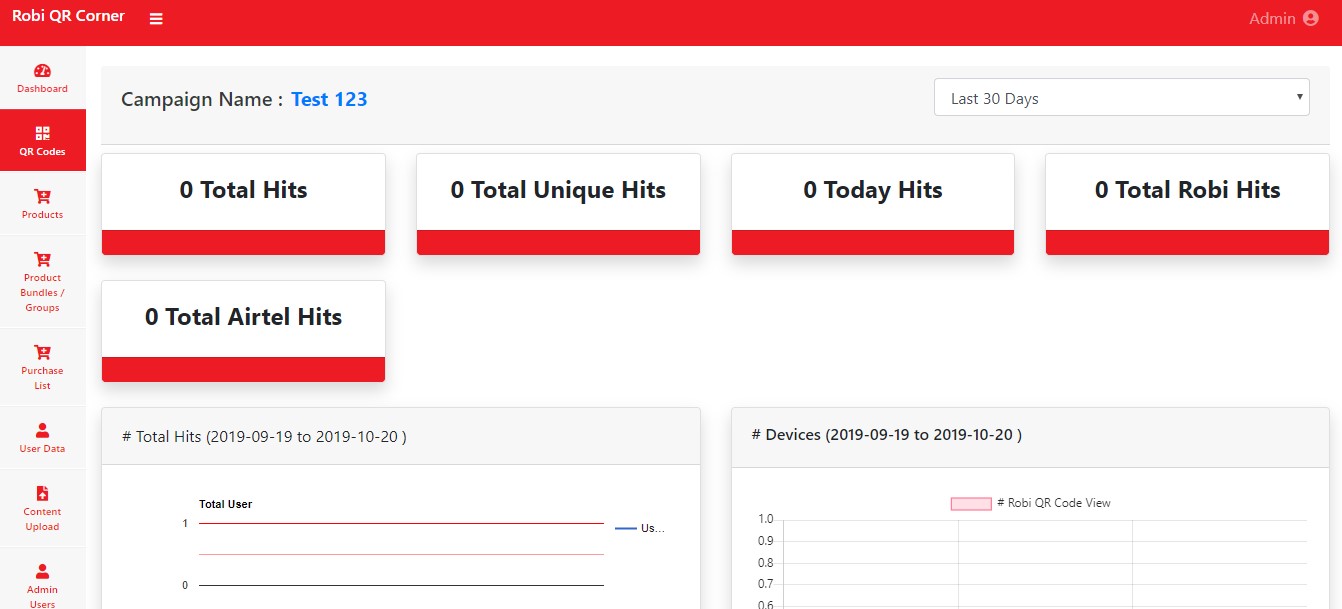Click the Dashboard gauge icon
1342x609 pixels.
pos(42,71)
